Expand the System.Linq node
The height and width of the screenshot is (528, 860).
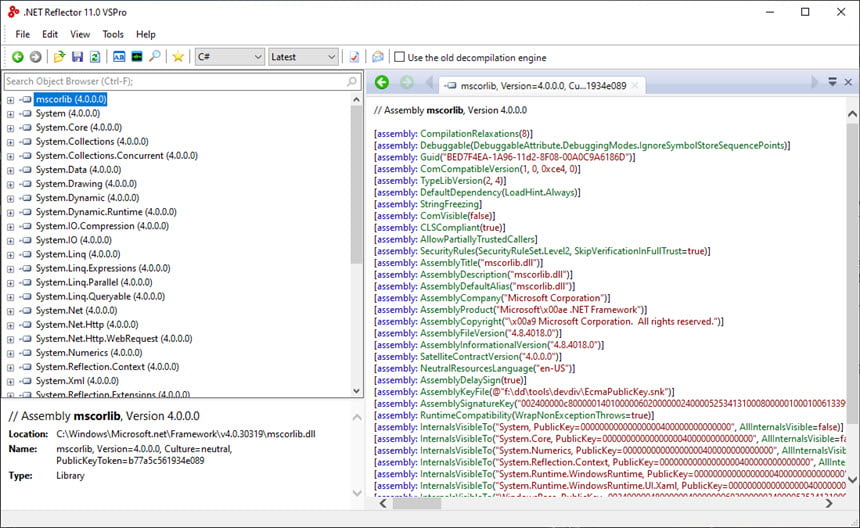point(10,254)
